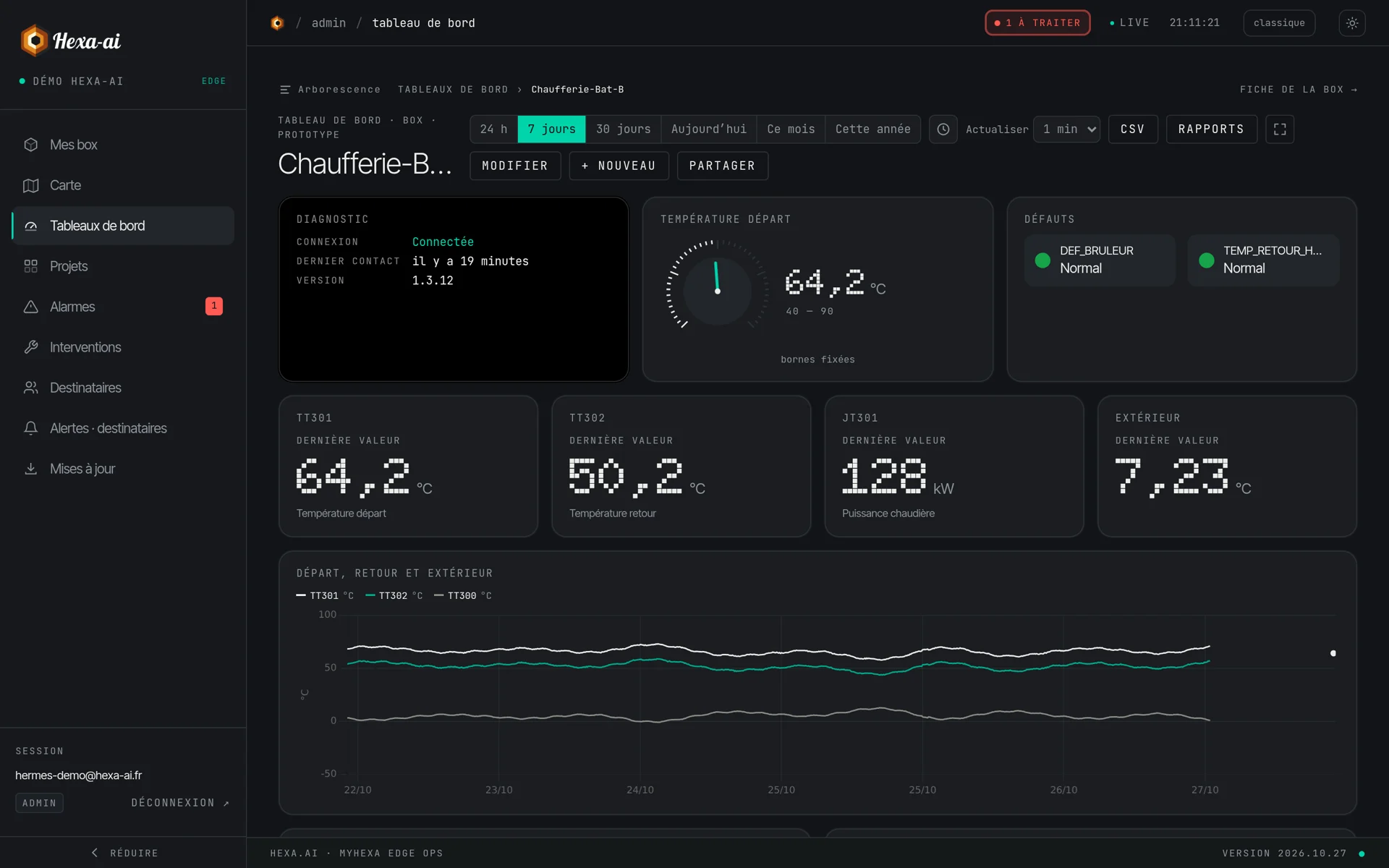This screenshot has height=868, width=1389.
Task: Open the Actualiser 1 min dropdown
Action: coord(1066,129)
